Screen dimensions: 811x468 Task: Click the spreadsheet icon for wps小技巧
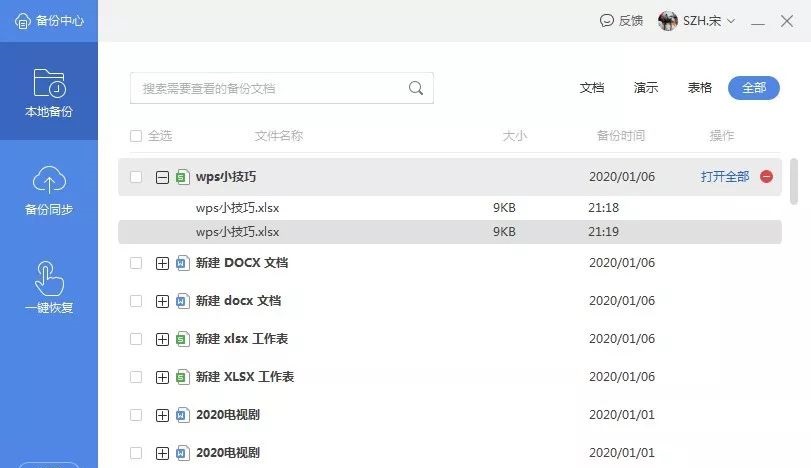pyautogui.click(x=182, y=177)
